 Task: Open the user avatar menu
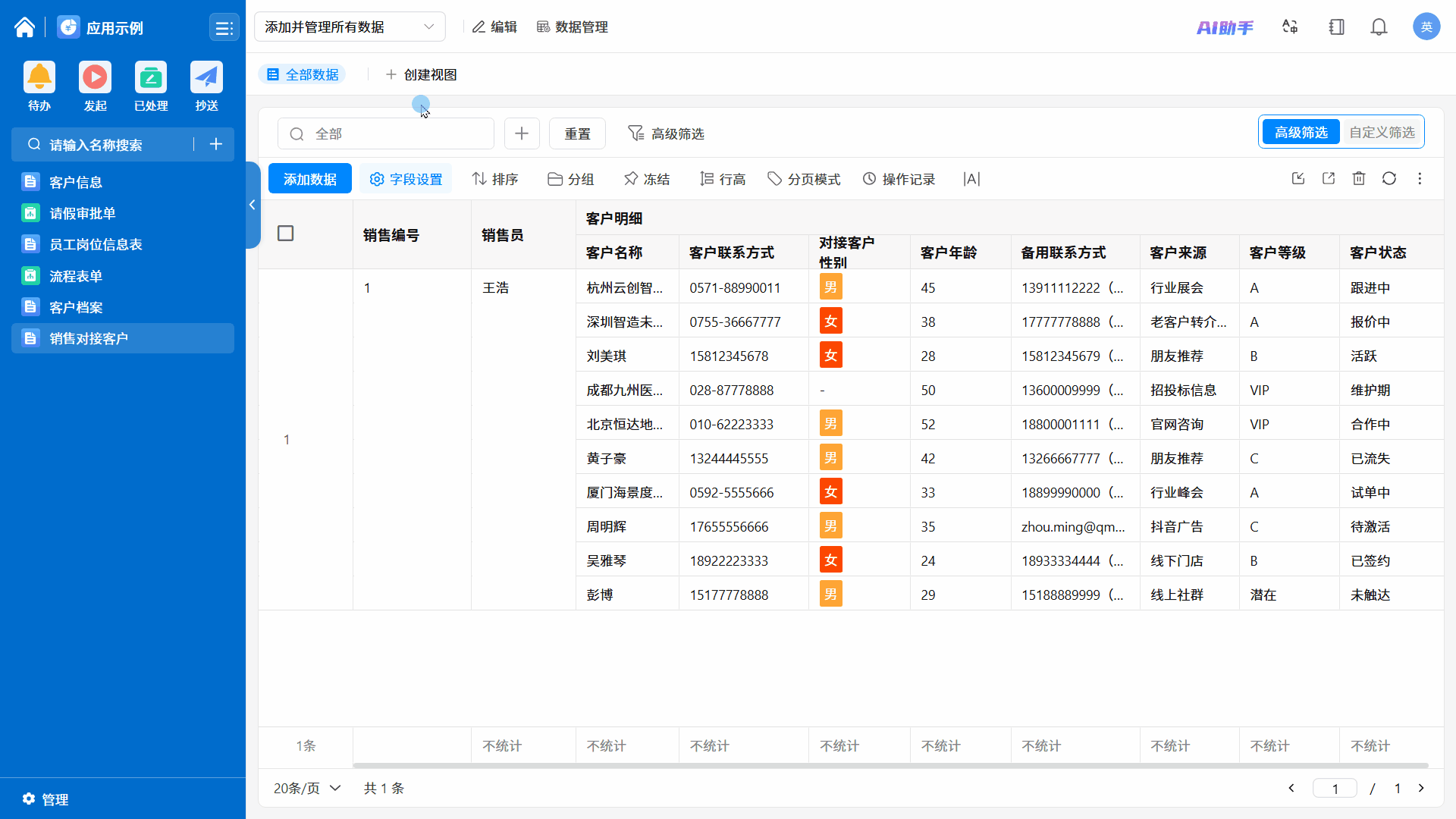click(x=1426, y=27)
